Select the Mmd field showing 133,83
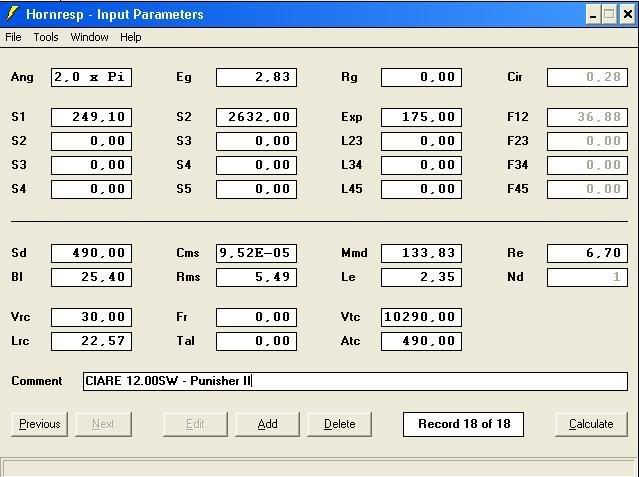The image size is (639, 477). coord(421,253)
